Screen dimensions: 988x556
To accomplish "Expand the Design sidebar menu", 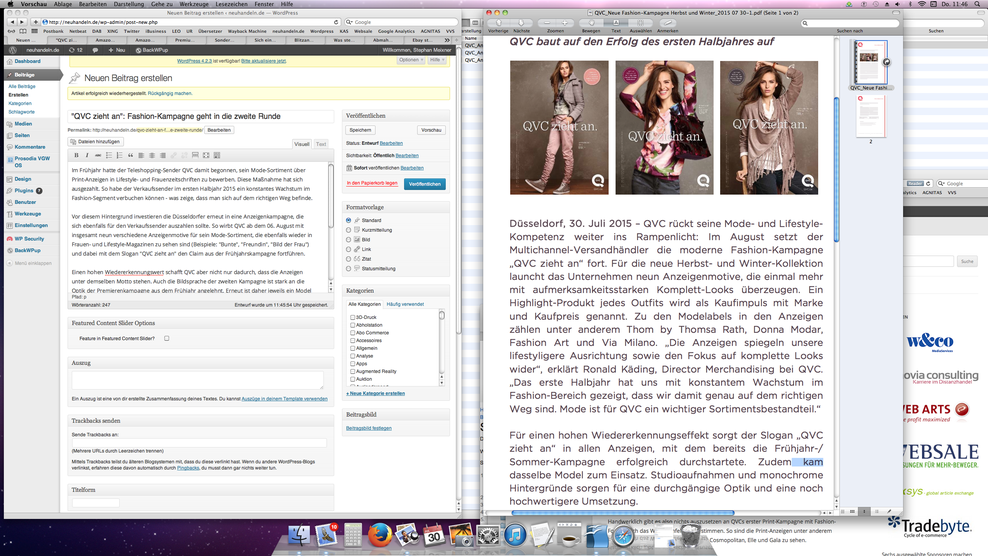I will pos(32,179).
